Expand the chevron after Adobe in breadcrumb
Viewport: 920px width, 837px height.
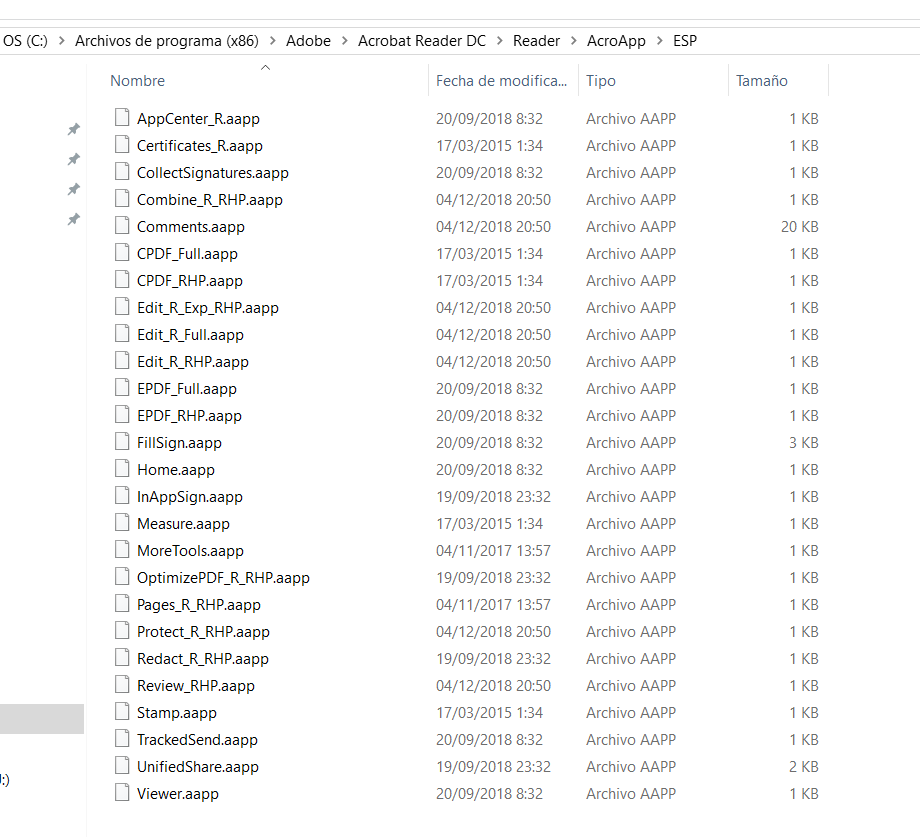344,41
